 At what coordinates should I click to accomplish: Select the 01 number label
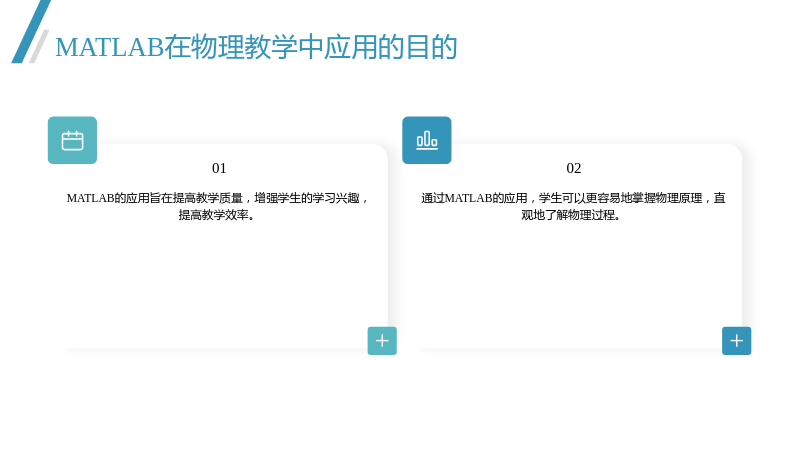(219, 168)
